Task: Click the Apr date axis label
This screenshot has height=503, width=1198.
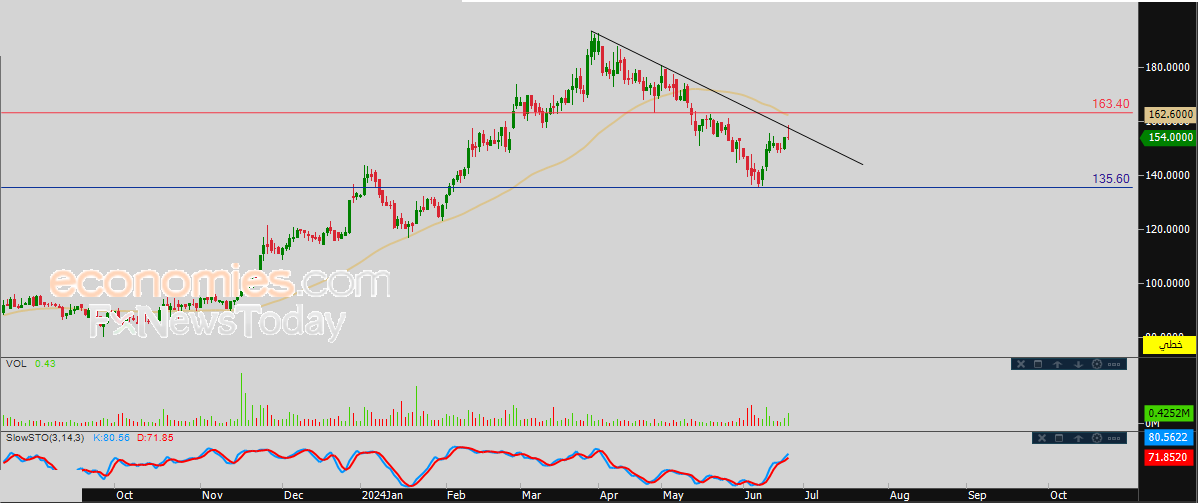Action: click(x=609, y=495)
